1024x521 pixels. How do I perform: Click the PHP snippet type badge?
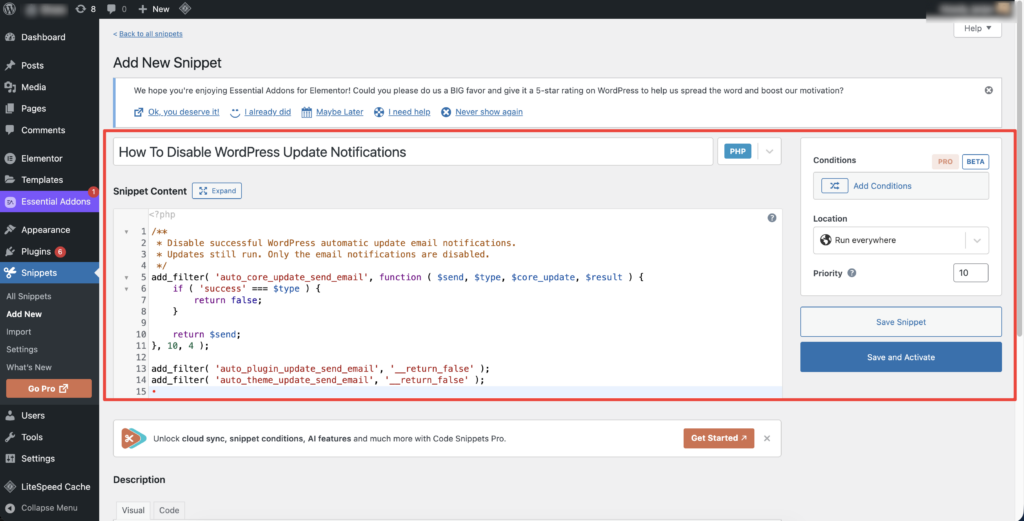pos(738,151)
